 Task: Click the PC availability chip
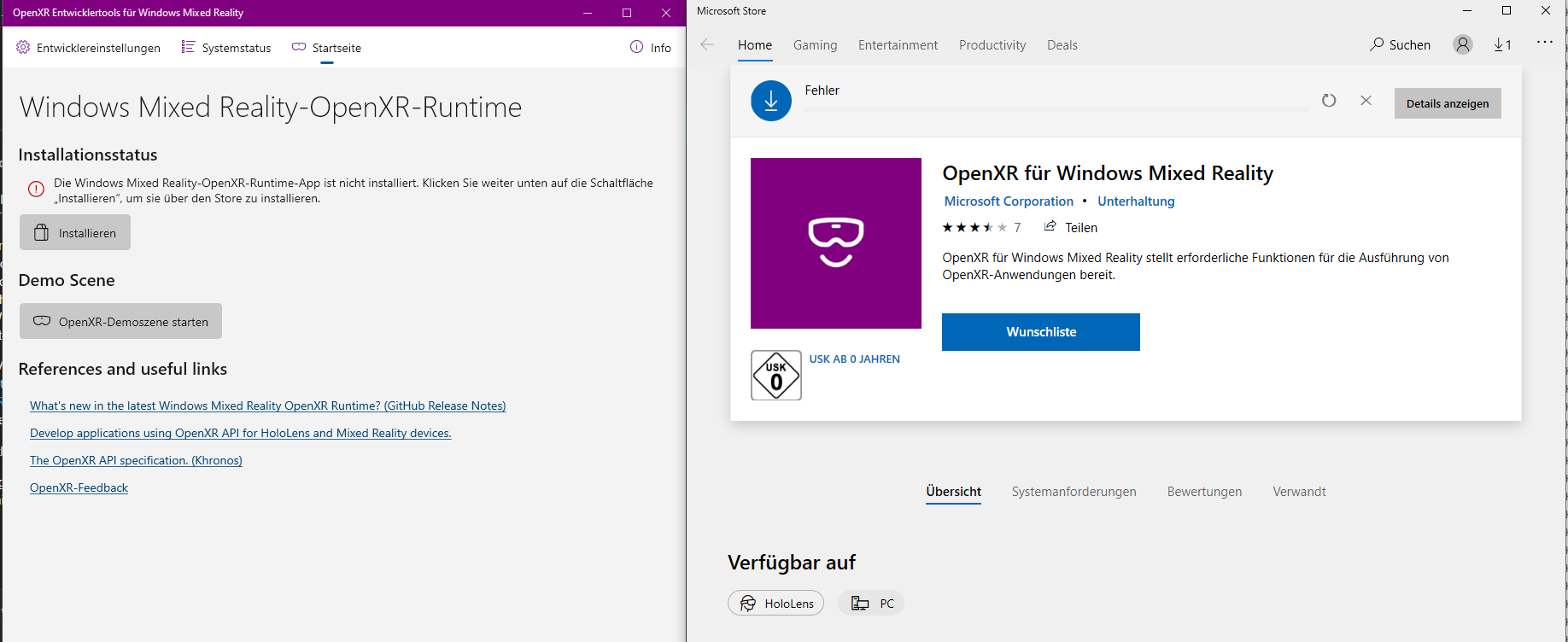tap(871, 603)
